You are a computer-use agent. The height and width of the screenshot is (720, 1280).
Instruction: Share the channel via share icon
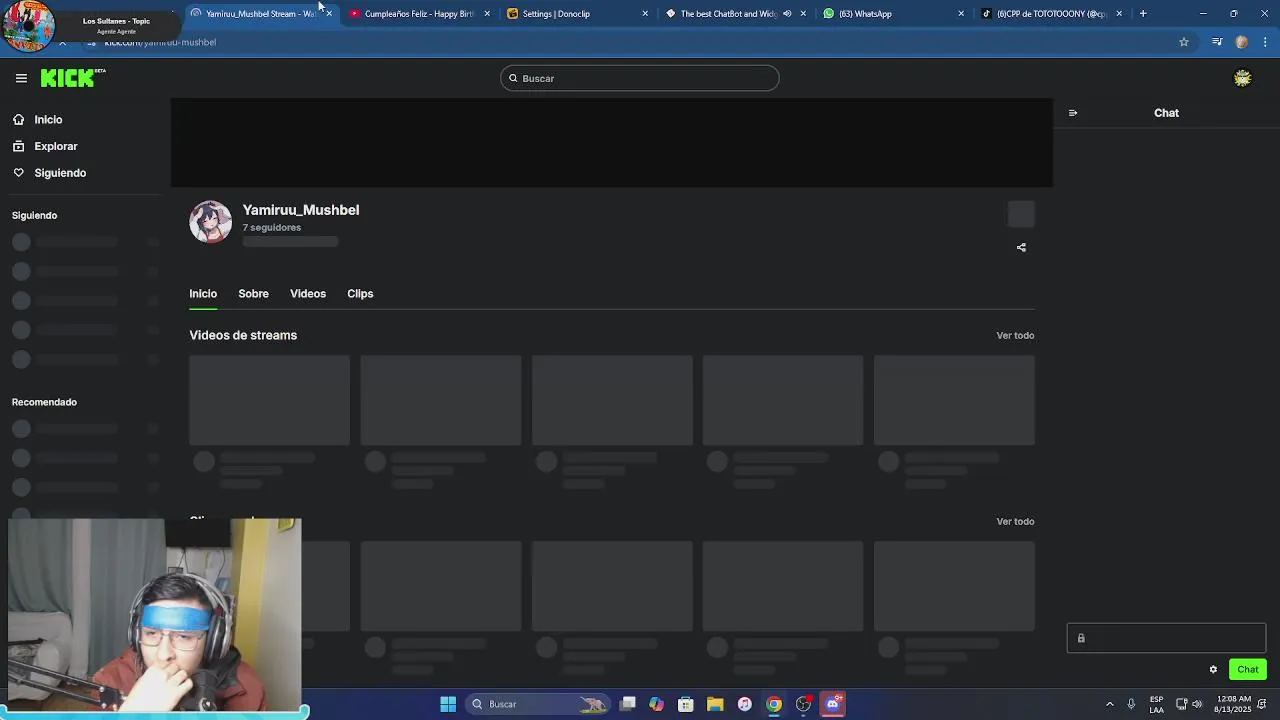coord(1021,247)
